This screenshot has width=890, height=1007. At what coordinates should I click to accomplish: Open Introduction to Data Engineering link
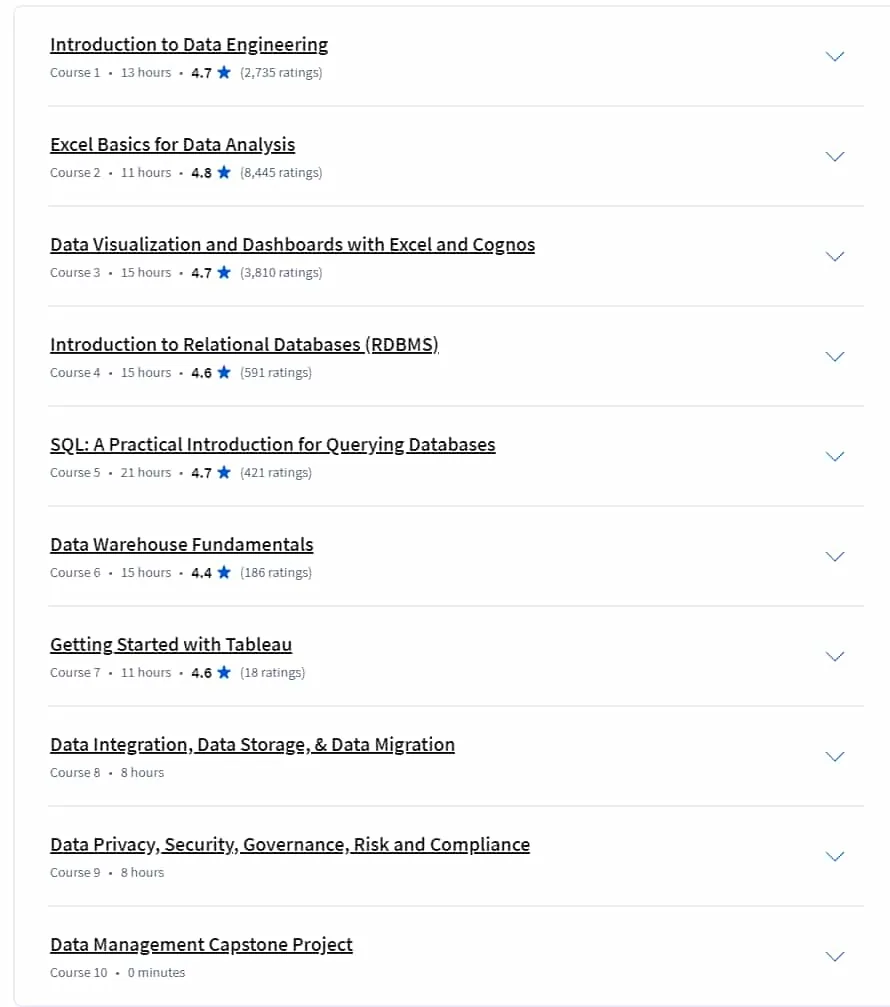[189, 45]
